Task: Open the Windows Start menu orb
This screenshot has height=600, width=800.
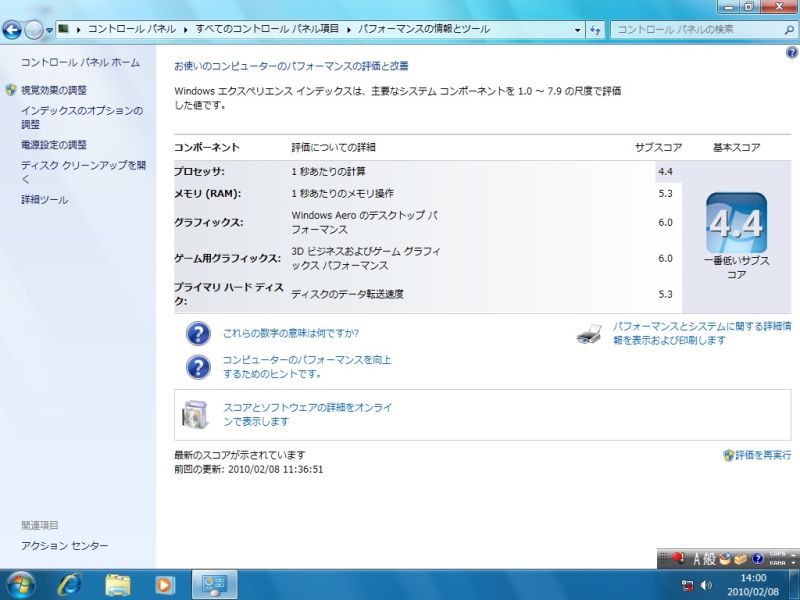Action: pos(21,585)
